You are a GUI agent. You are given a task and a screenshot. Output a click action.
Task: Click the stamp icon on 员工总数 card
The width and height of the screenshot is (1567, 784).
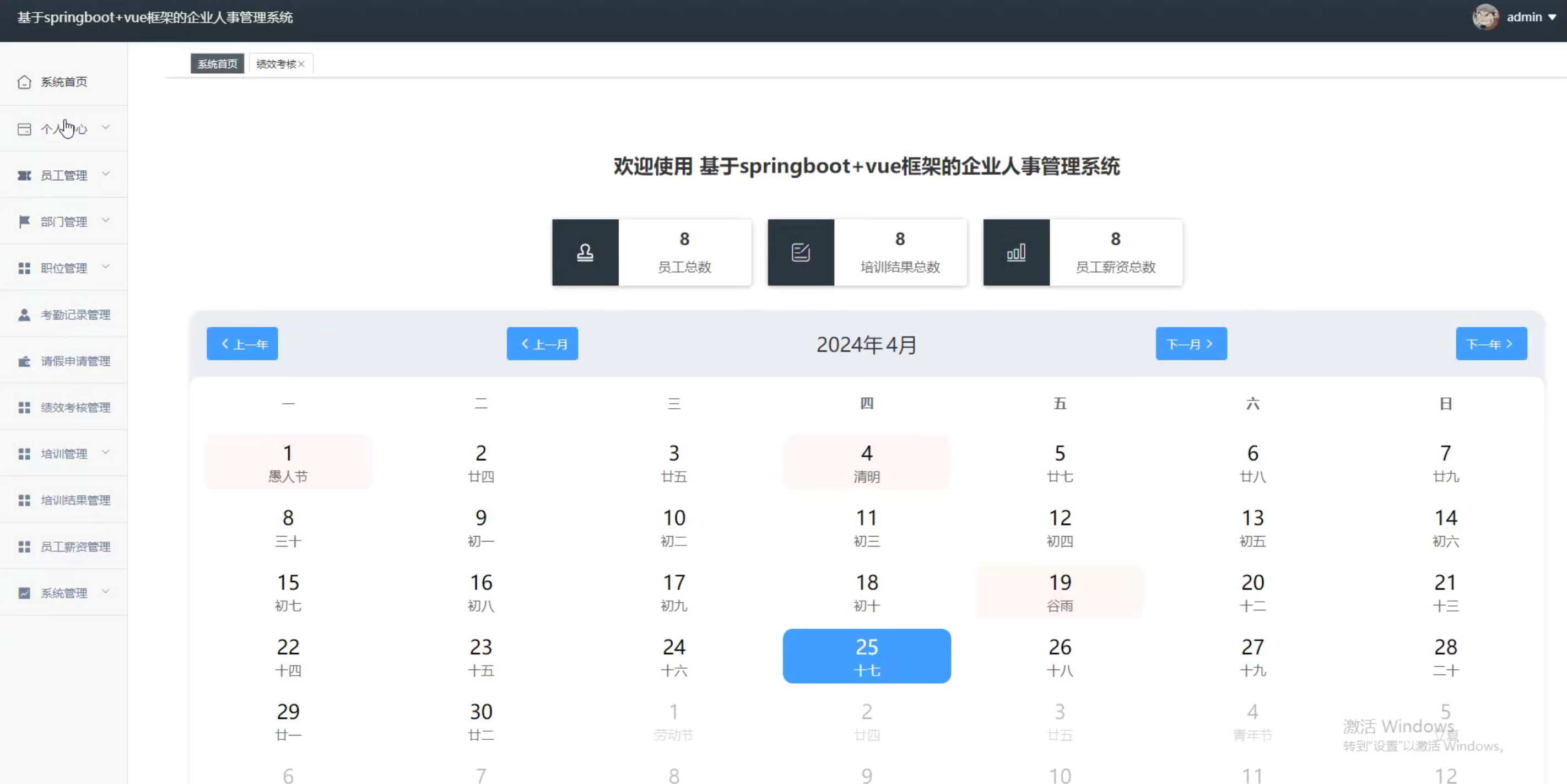click(x=585, y=252)
